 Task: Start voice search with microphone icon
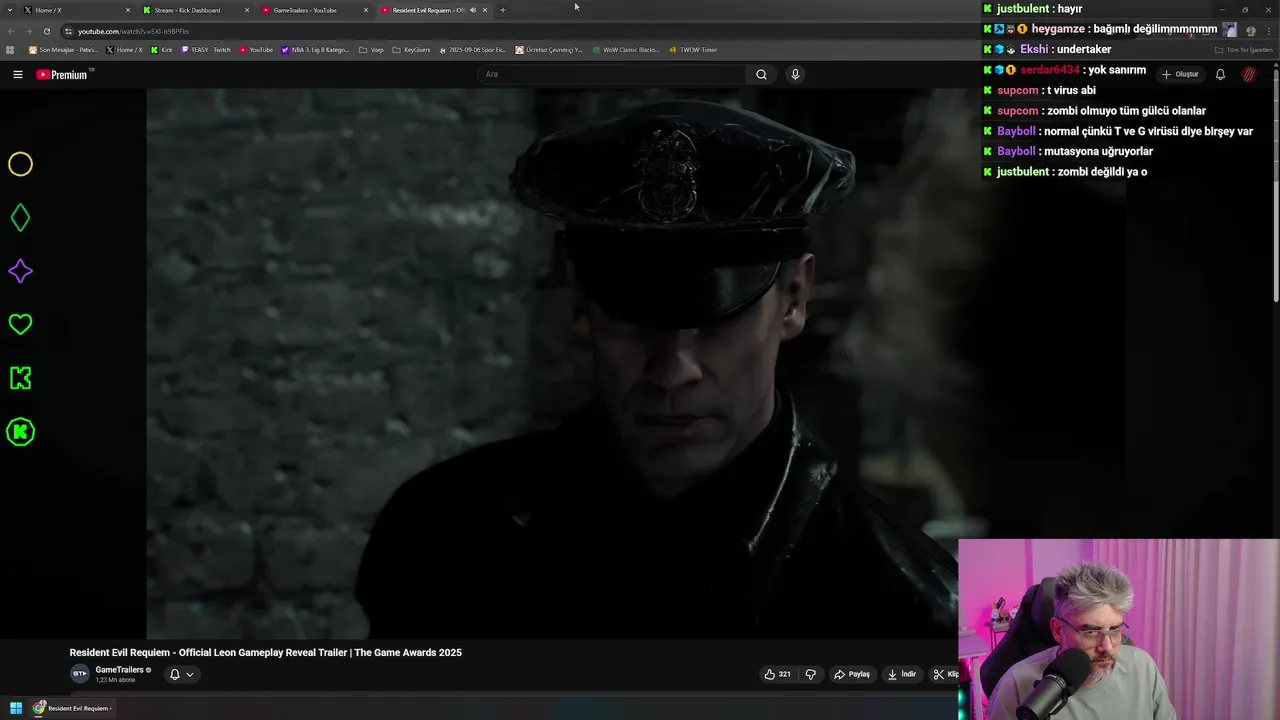pos(795,74)
